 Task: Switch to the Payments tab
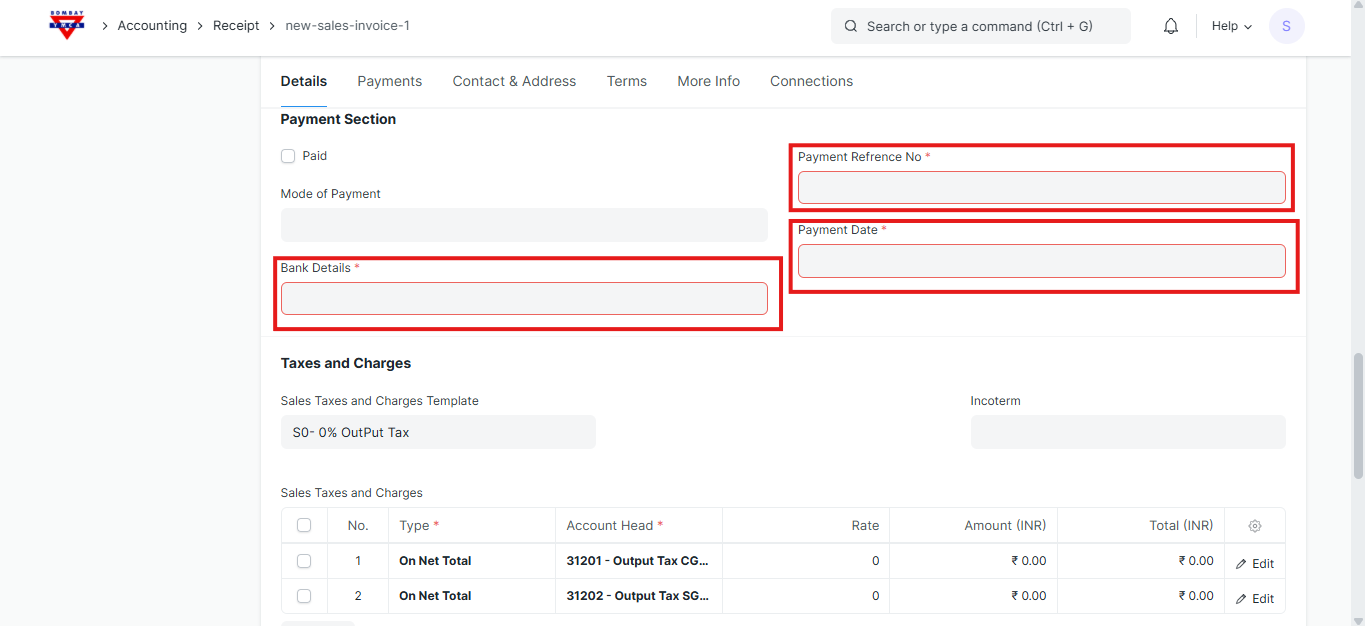(x=389, y=81)
